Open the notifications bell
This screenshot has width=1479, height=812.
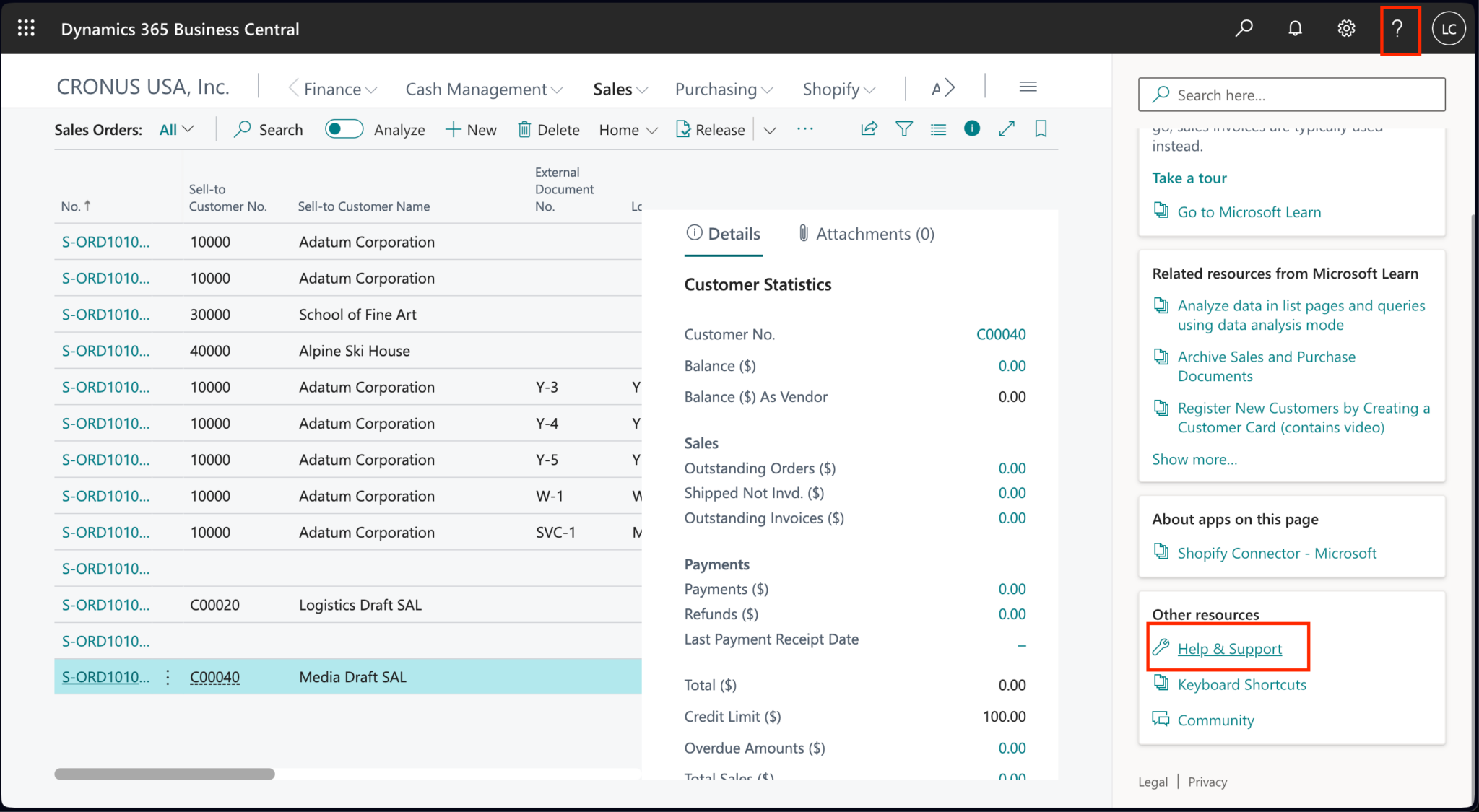pos(1295,28)
